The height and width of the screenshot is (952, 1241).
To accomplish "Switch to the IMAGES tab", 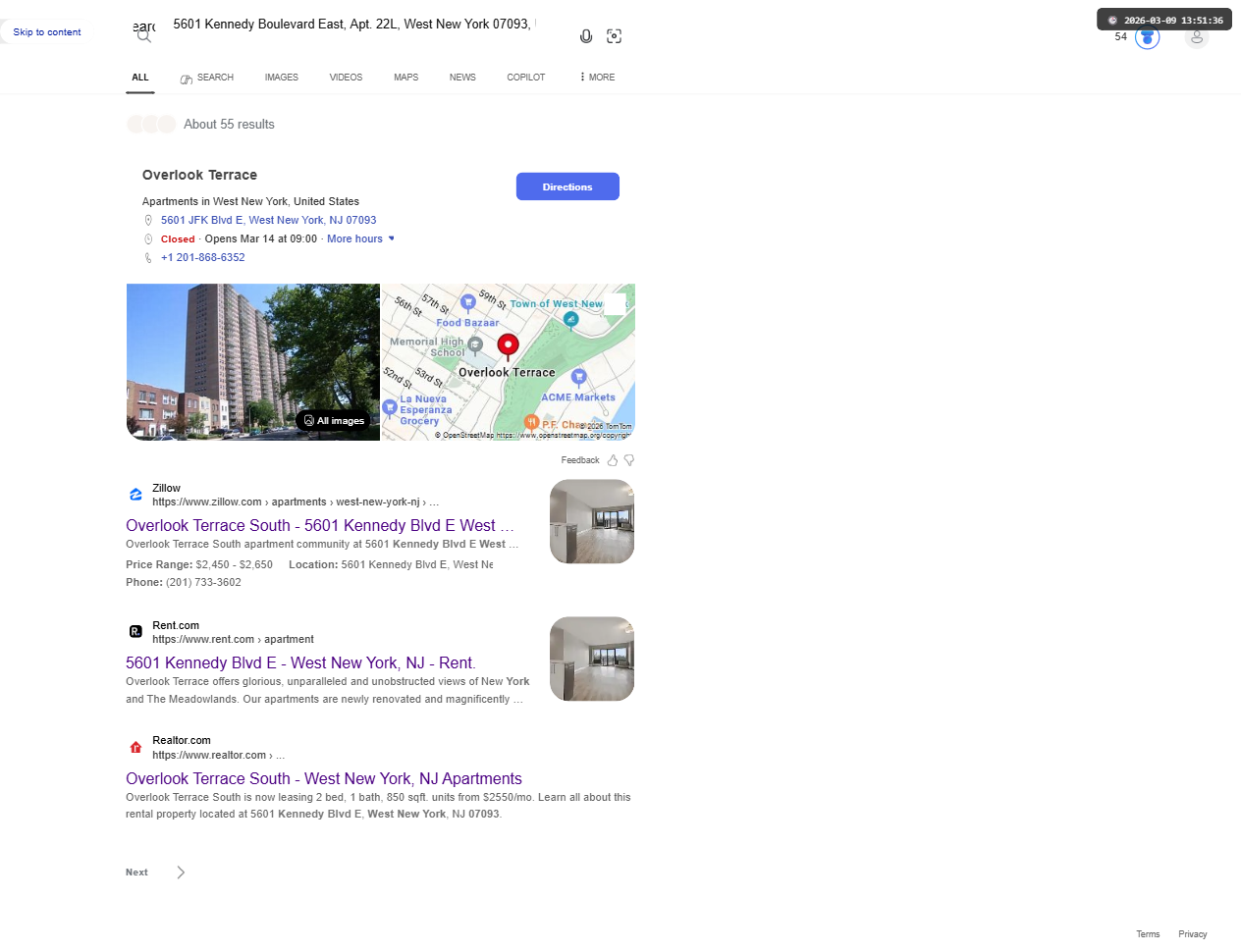I will pyautogui.click(x=282, y=78).
